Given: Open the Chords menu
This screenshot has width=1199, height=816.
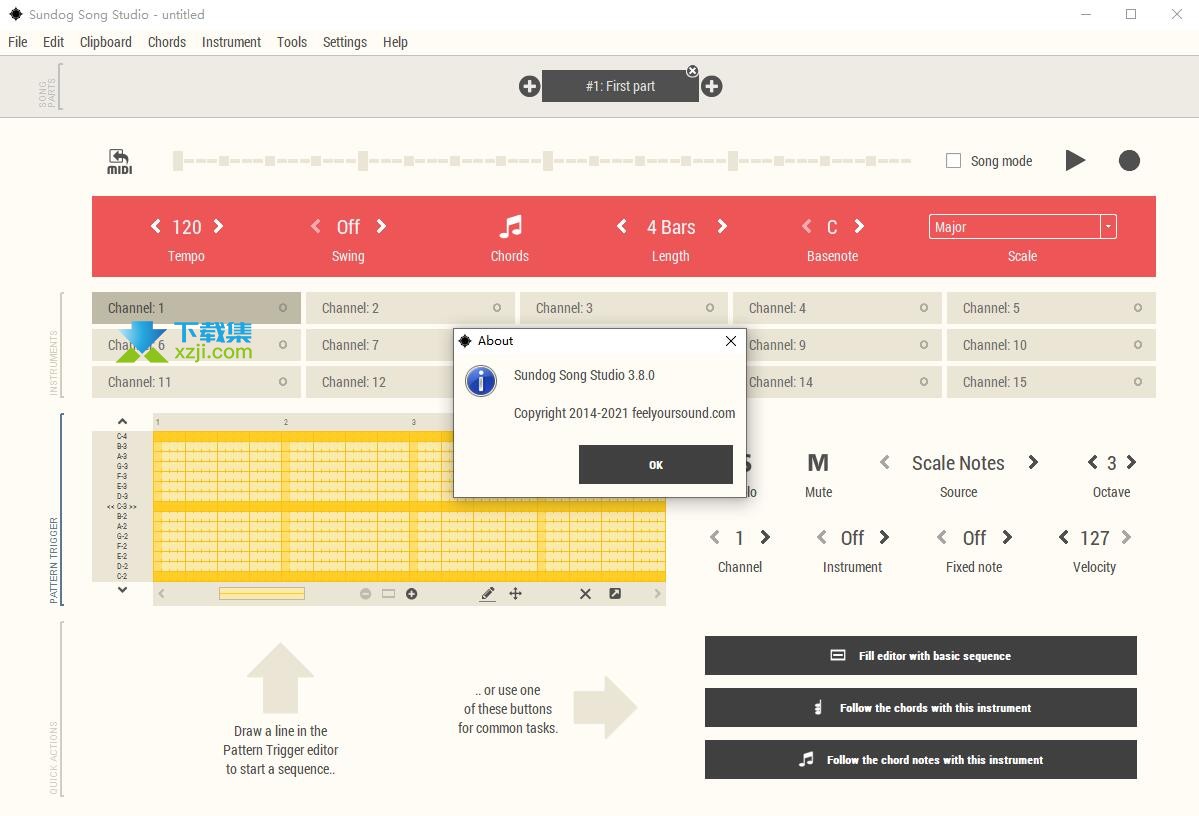Looking at the screenshot, I should coord(167,42).
